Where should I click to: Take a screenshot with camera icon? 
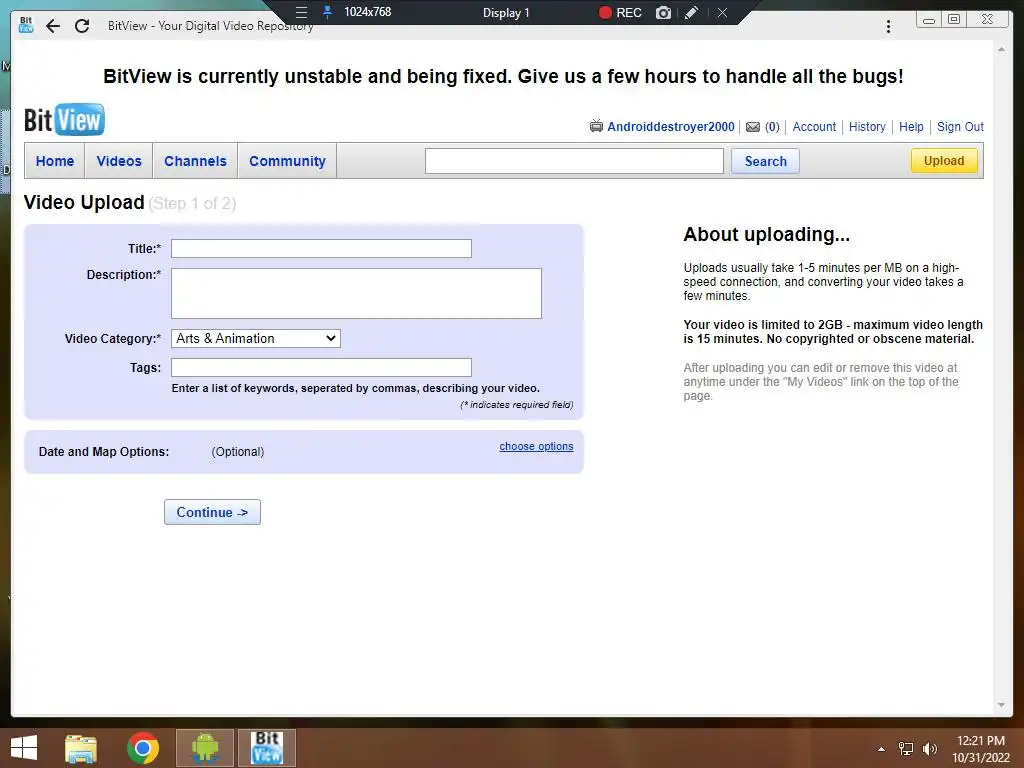[663, 12]
